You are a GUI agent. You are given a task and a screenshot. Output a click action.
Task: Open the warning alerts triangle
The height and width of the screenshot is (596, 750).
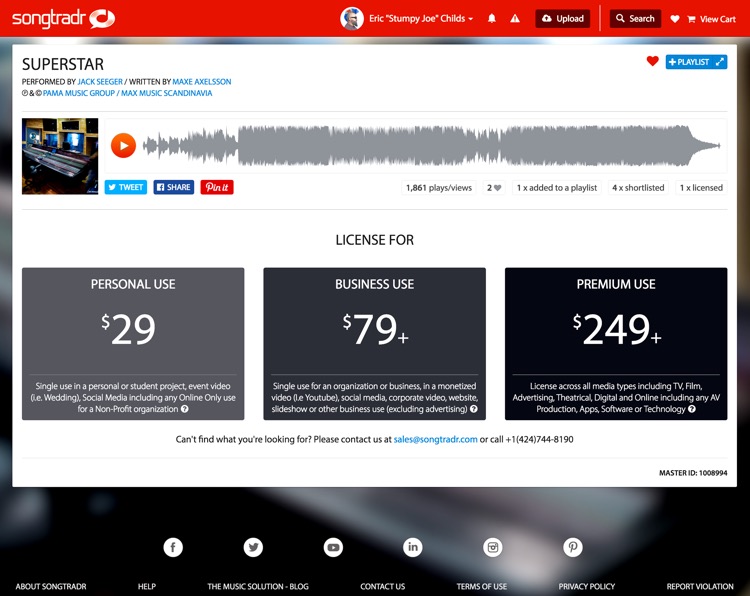tap(515, 19)
